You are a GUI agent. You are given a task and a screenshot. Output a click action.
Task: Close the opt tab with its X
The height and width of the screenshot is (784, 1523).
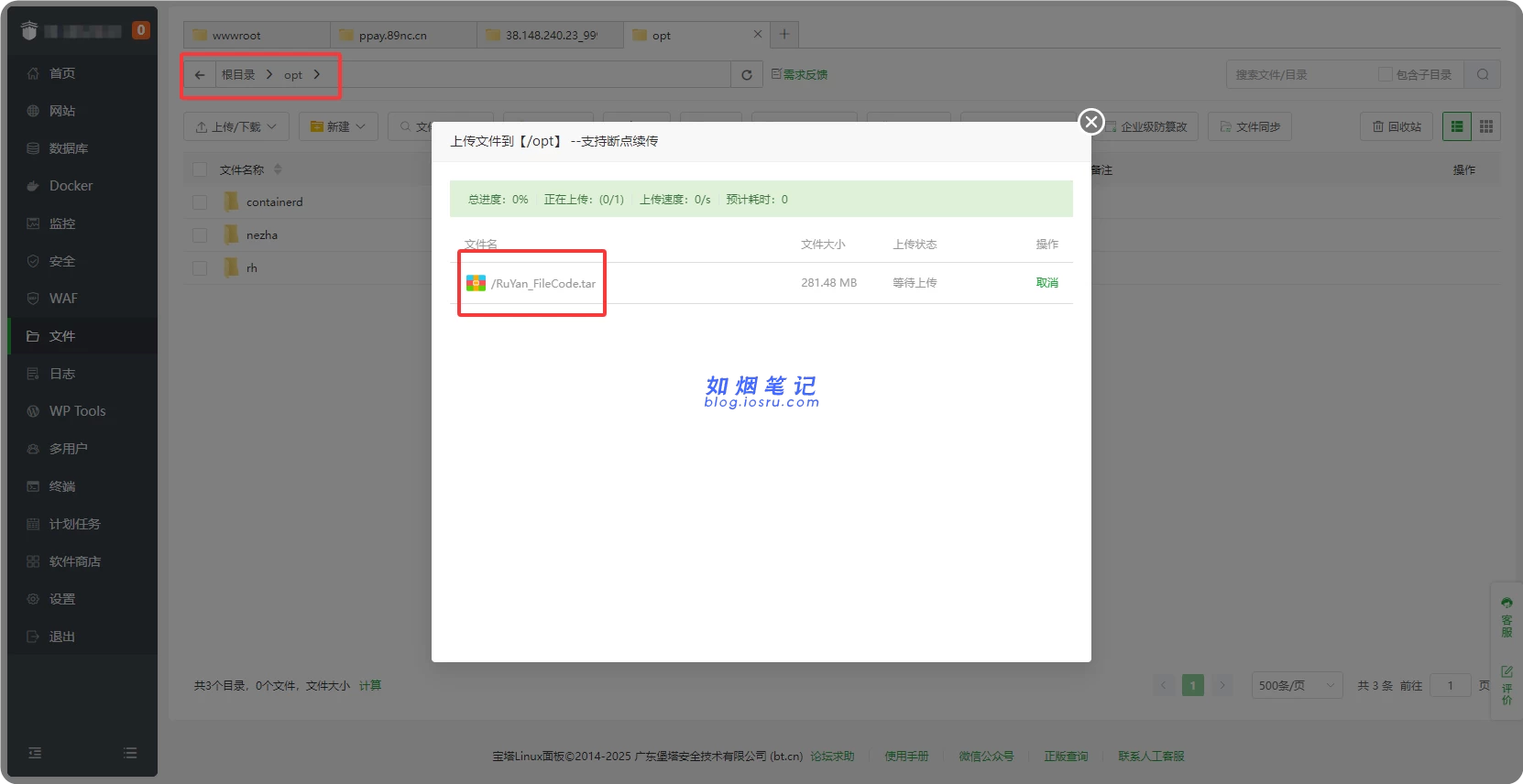coord(757,35)
